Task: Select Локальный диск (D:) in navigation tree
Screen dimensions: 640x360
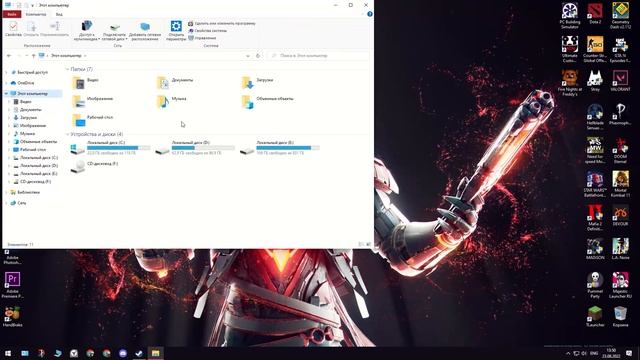Action: coord(38,166)
